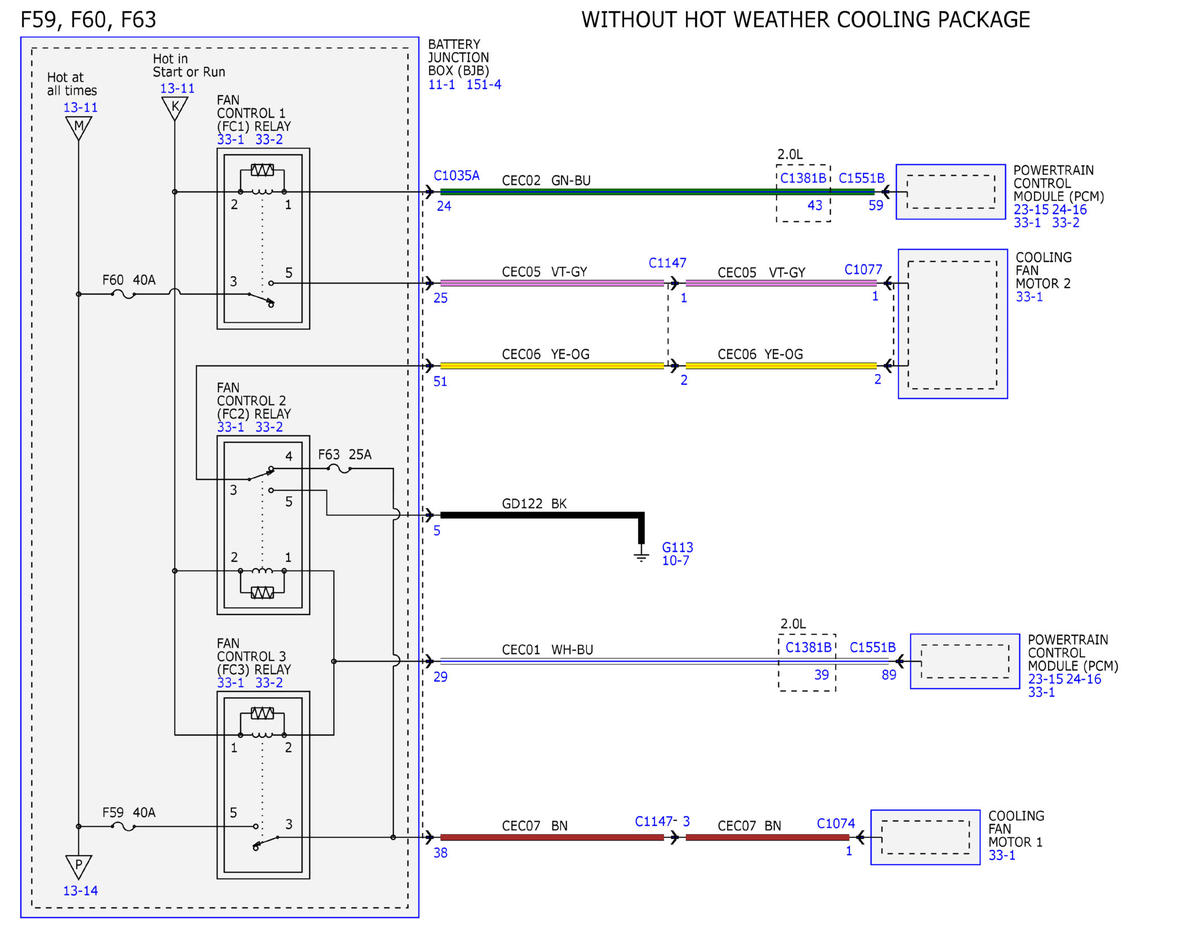1200x927 pixels.
Task: Follow the 13-14 page reference
Action: pos(79,890)
